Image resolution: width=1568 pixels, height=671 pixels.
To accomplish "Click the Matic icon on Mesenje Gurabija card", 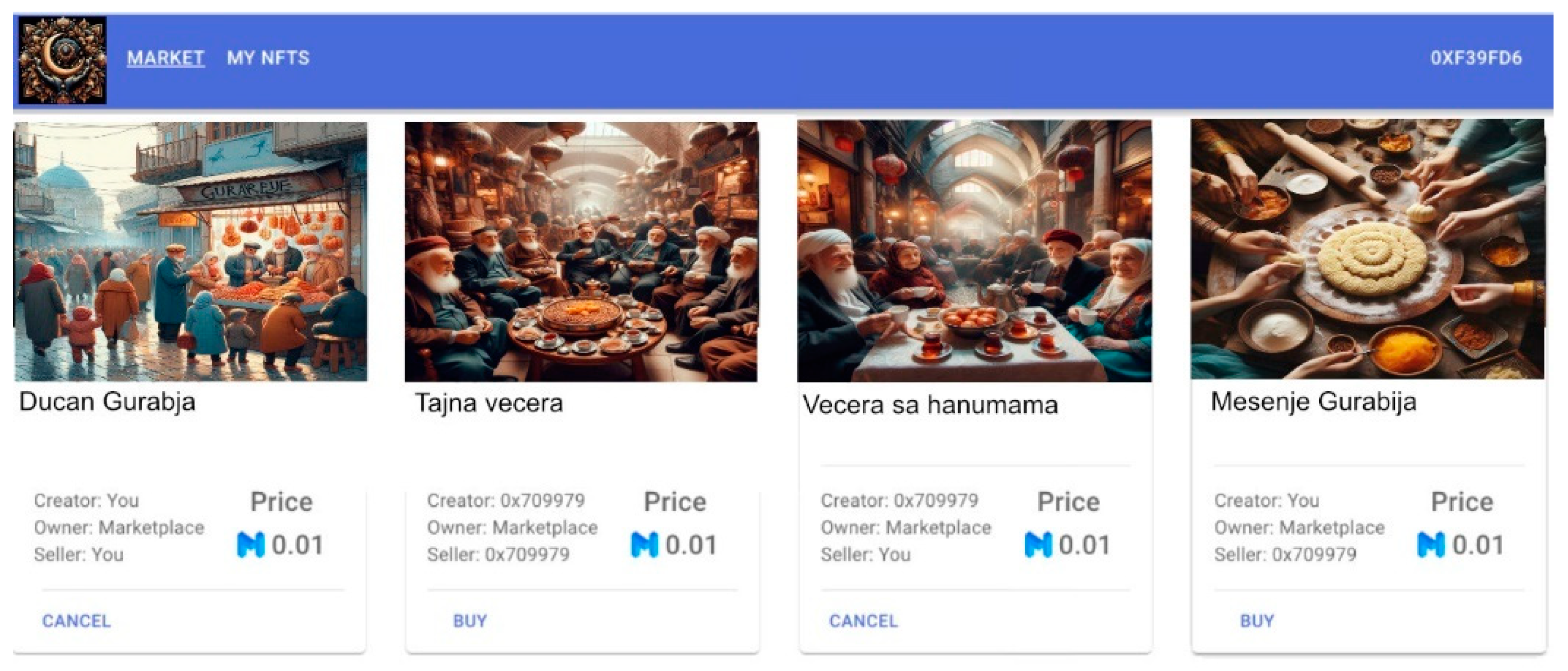I will coord(1431,544).
